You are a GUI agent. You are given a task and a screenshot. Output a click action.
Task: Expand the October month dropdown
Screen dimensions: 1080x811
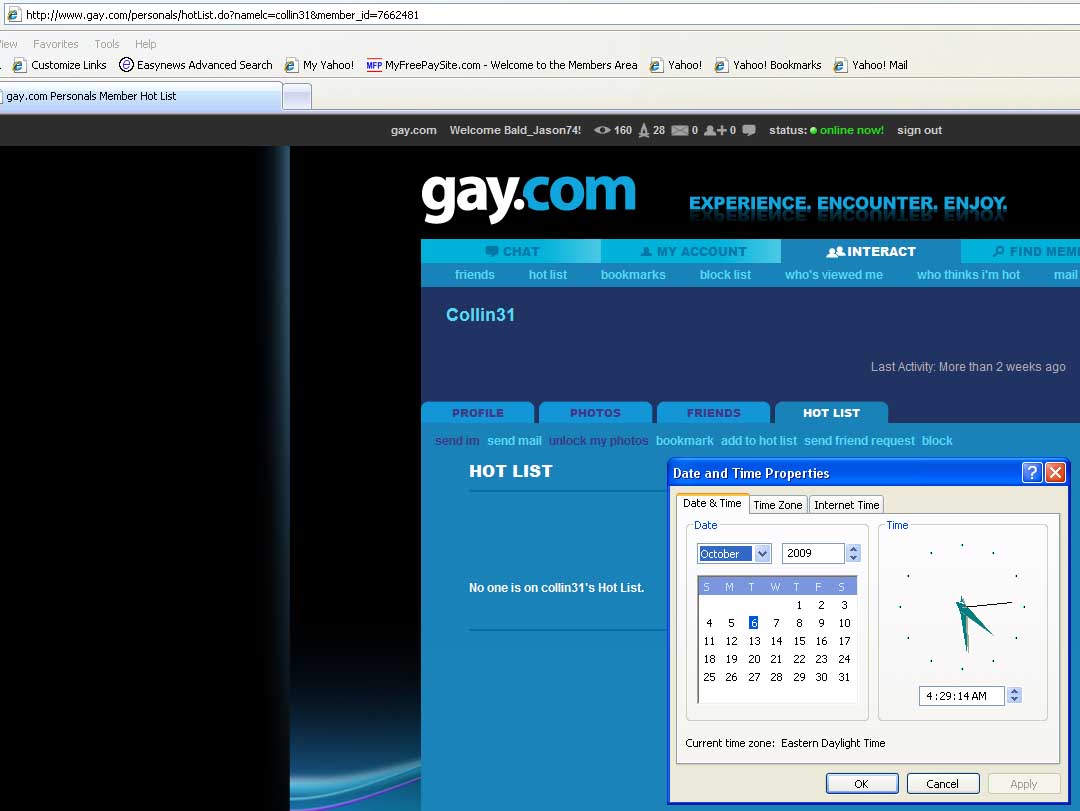tap(762, 554)
